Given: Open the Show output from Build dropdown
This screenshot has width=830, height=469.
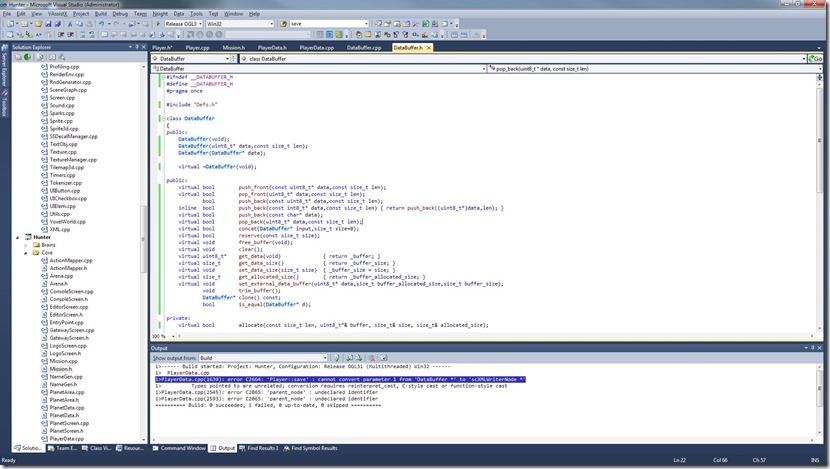Looking at the screenshot, I should click(263, 358).
